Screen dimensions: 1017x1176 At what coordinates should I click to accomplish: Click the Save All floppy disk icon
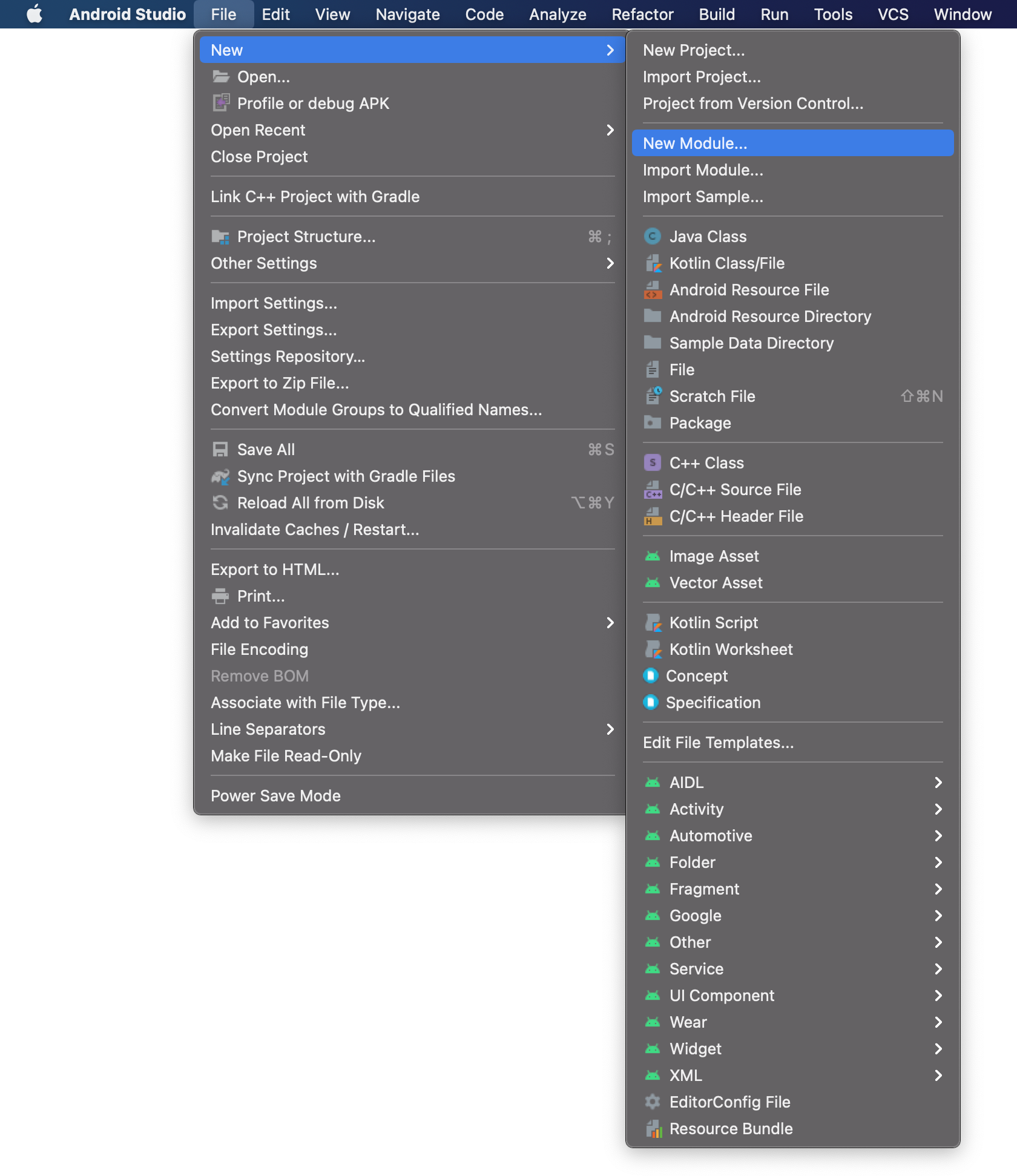220,450
